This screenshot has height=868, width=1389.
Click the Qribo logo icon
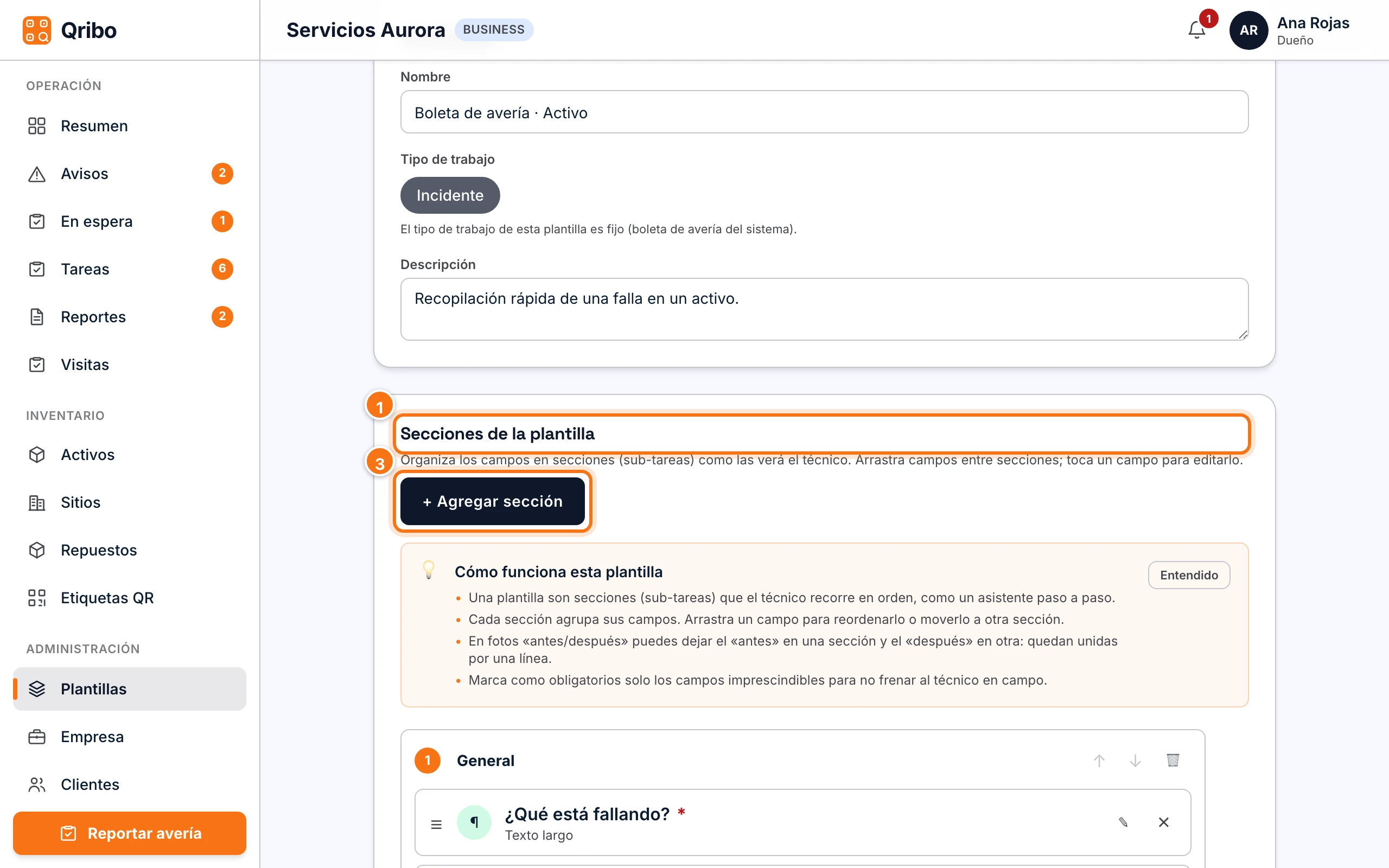37,30
